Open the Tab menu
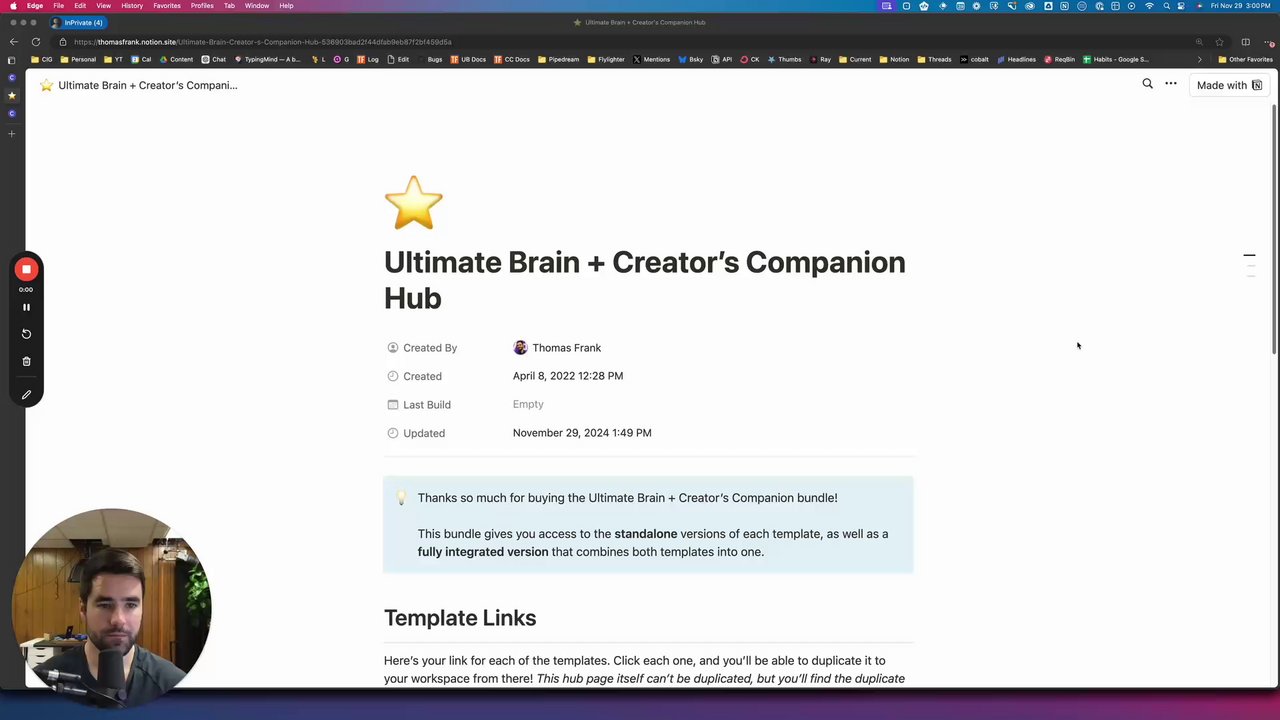 pyautogui.click(x=229, y=6)
